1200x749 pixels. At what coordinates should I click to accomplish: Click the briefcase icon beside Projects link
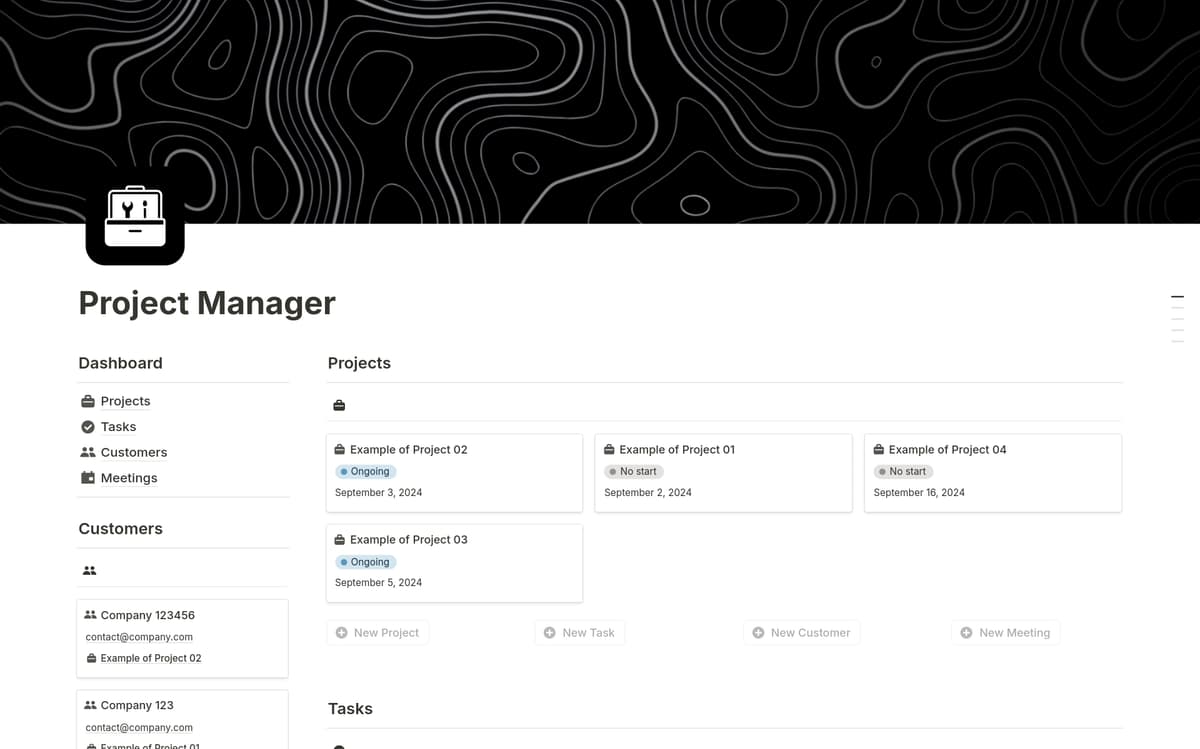pyautogui.click(x=88, y=401)
